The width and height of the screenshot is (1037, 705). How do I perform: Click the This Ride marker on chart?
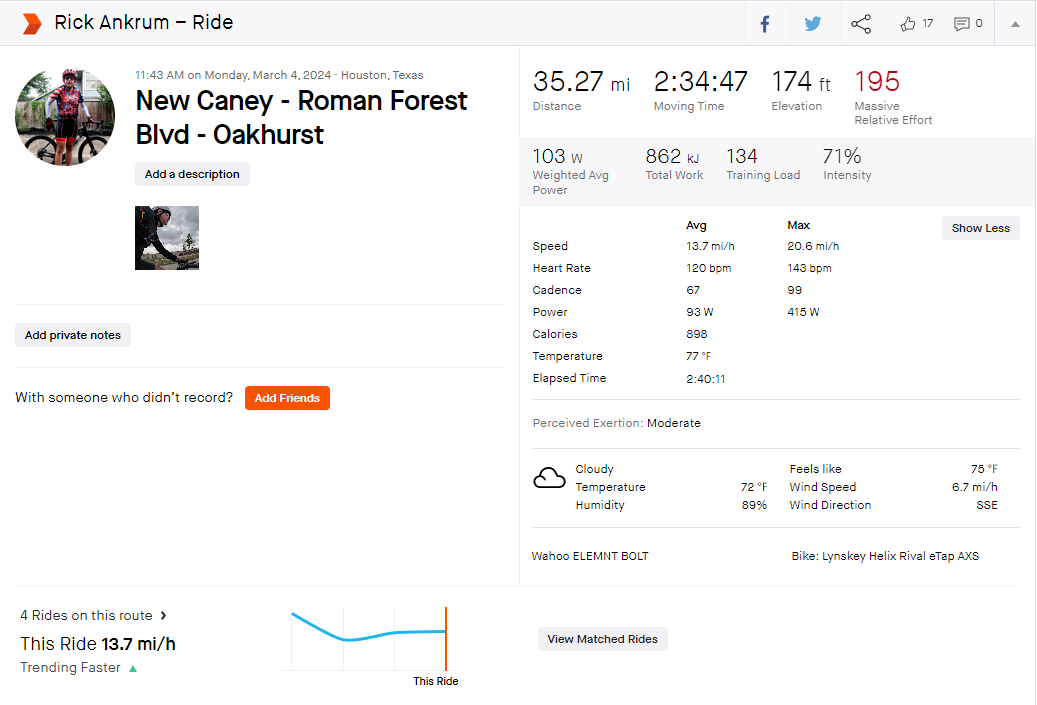coord(446,639)
